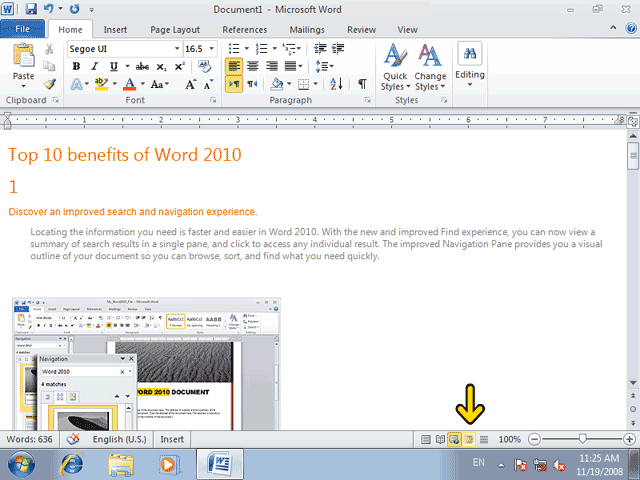Click the Decrease Indent icon

(x=320, y=49)
